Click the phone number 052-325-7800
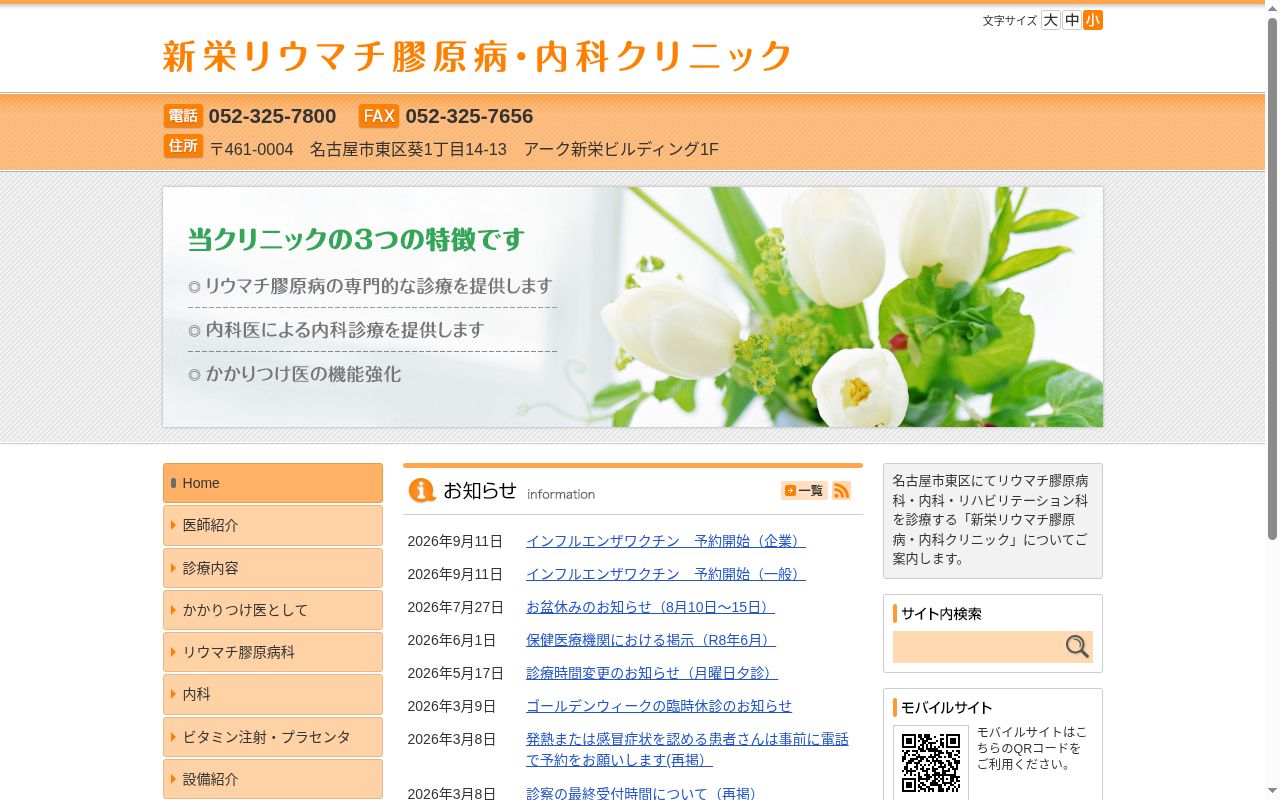Viewport: 1280px width, 800px height. tap(272, 116)
